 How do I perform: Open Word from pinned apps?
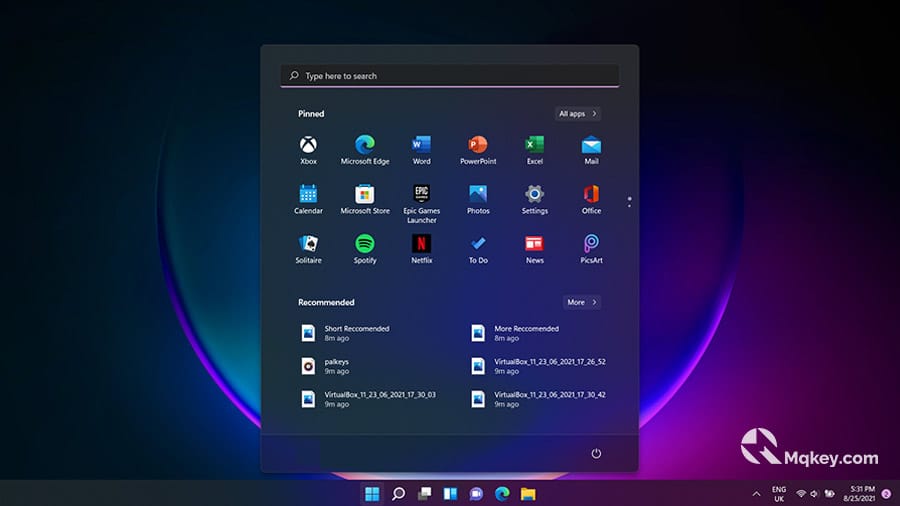pos(421,150)
